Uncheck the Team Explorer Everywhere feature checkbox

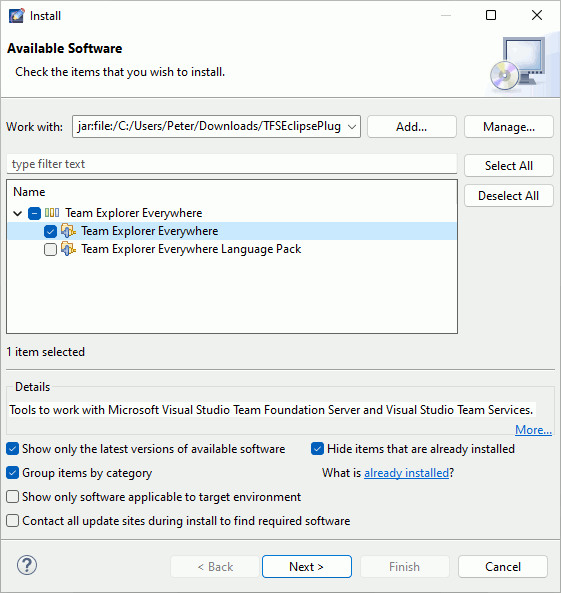point(50,231)
